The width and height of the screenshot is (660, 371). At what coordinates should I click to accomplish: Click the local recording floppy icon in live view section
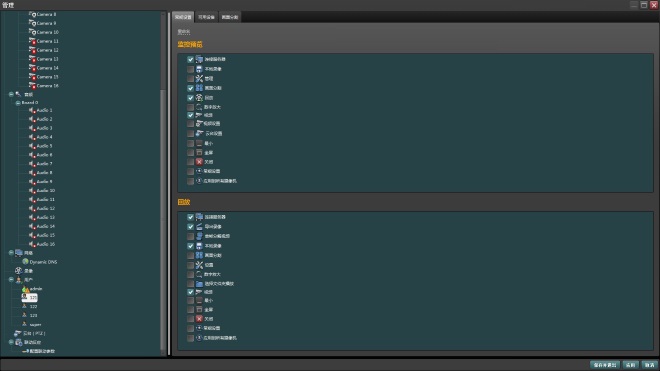point(199,69)
